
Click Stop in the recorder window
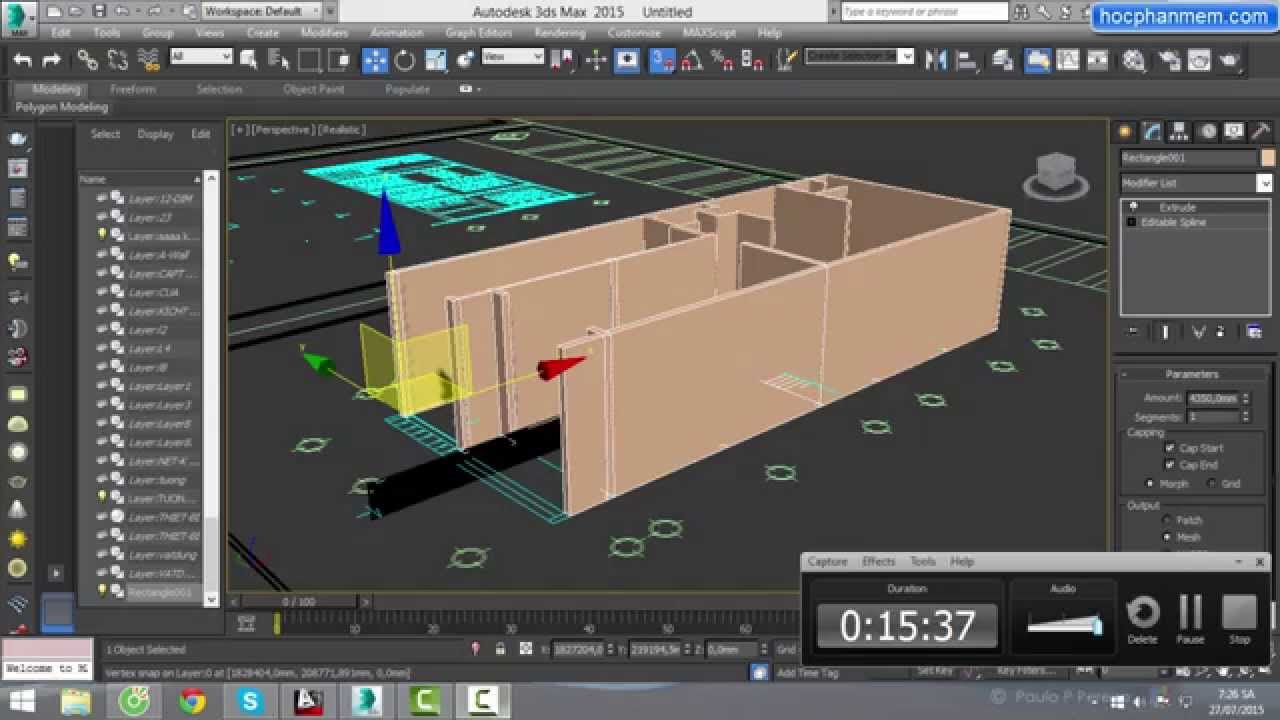1239,619
